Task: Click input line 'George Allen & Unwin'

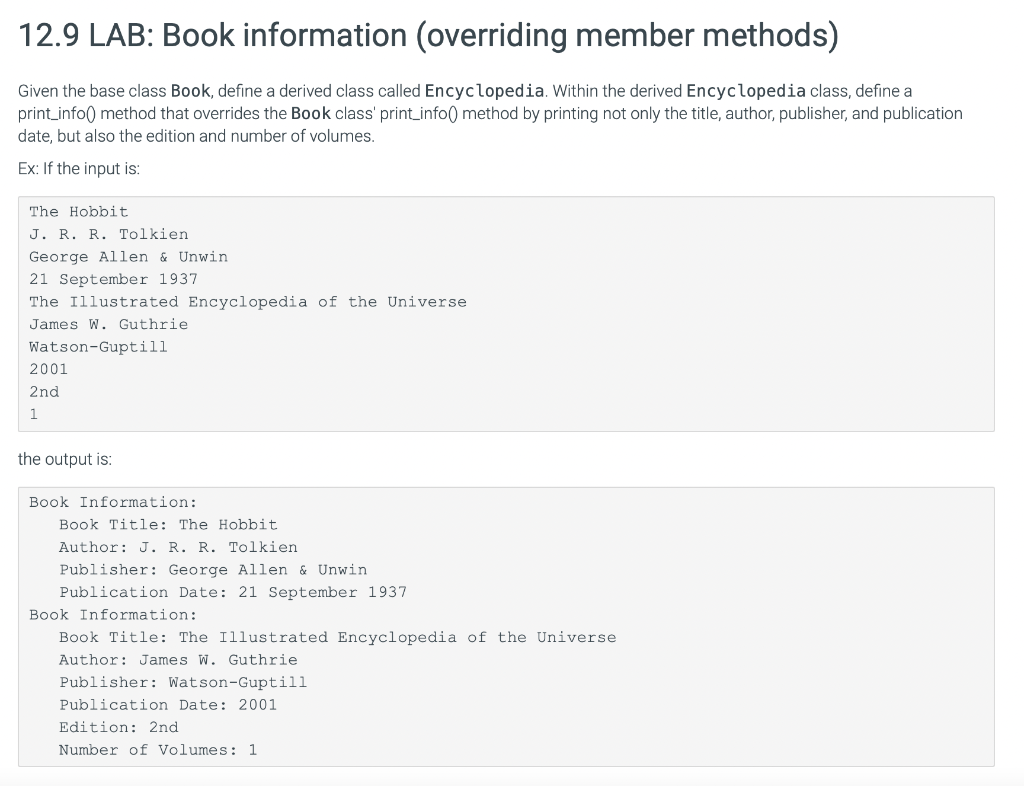Action: (128, 257)
